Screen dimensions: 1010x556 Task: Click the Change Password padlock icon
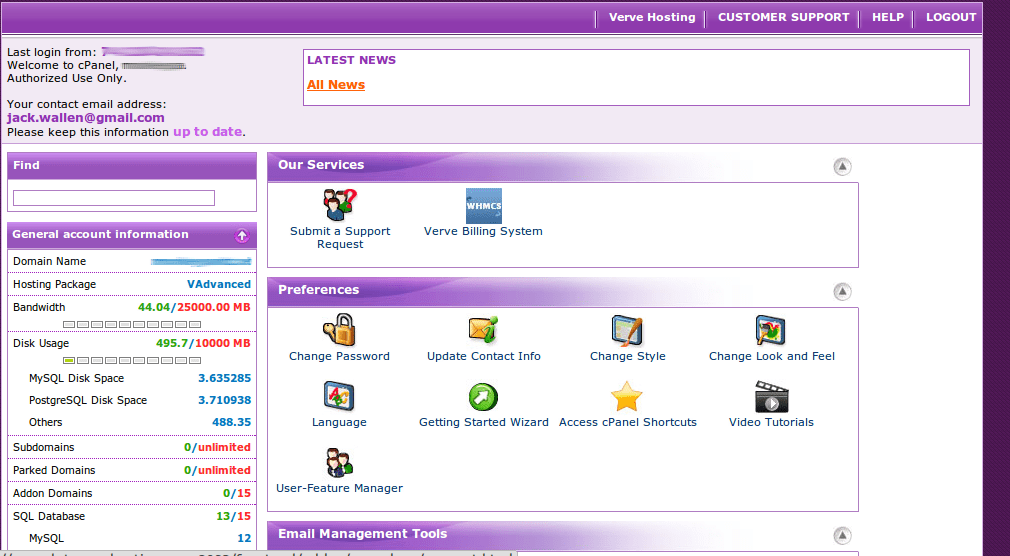point(339,330)
